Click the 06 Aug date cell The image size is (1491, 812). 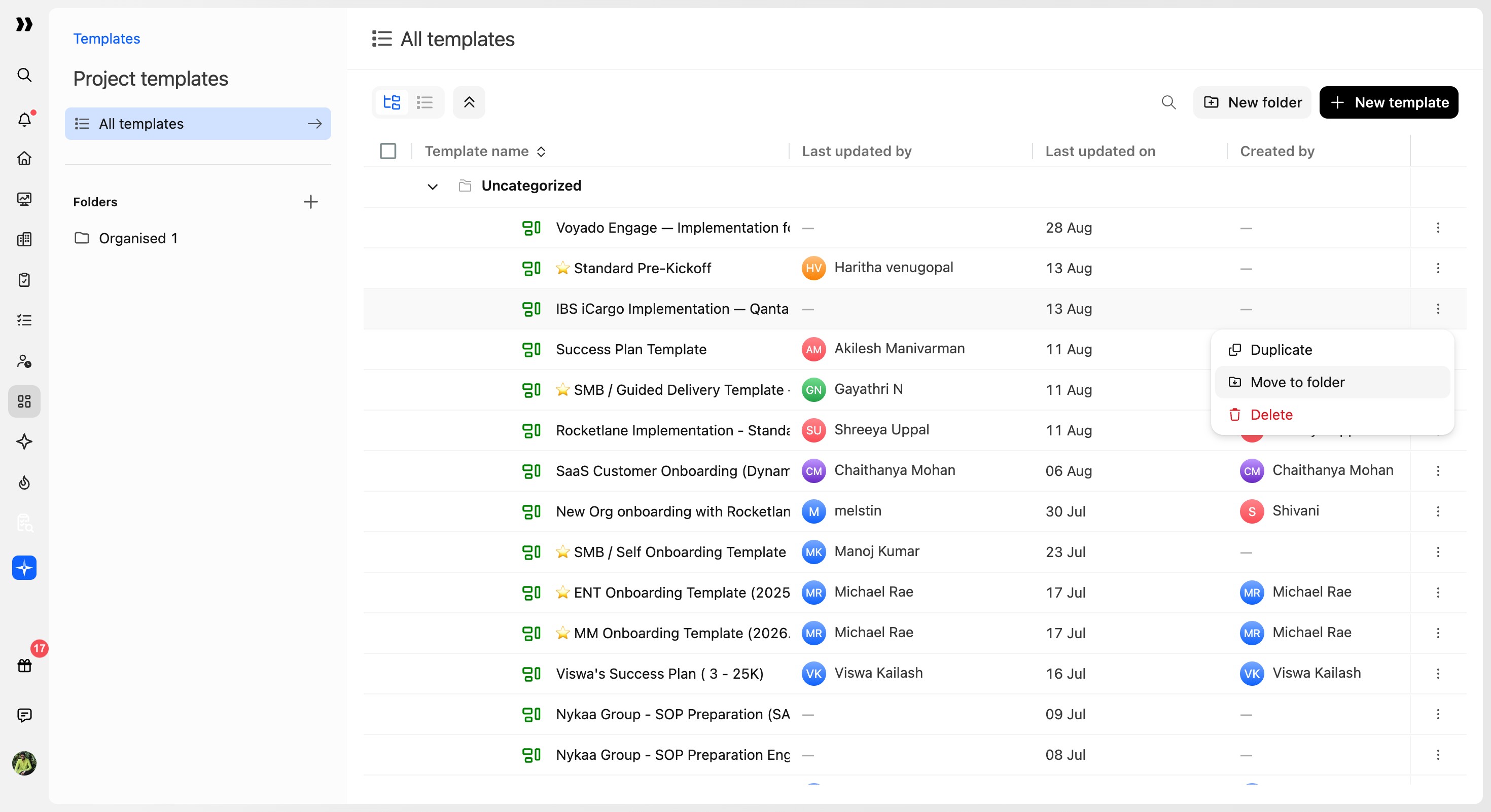click(1069, 471)
